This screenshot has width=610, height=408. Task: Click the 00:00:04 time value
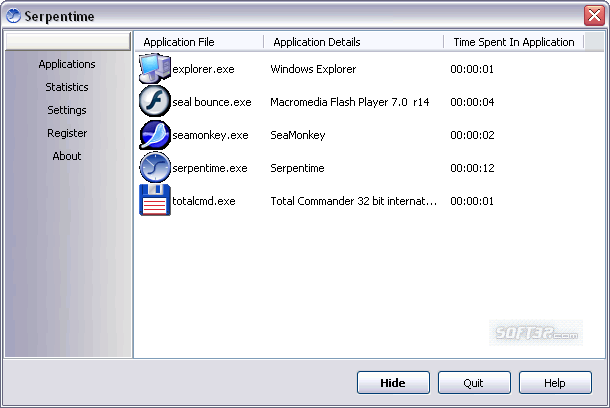(472, 102)
